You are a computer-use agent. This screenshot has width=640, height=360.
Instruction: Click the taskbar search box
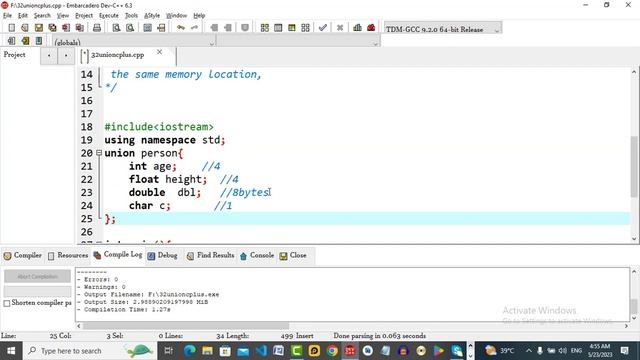90,351
